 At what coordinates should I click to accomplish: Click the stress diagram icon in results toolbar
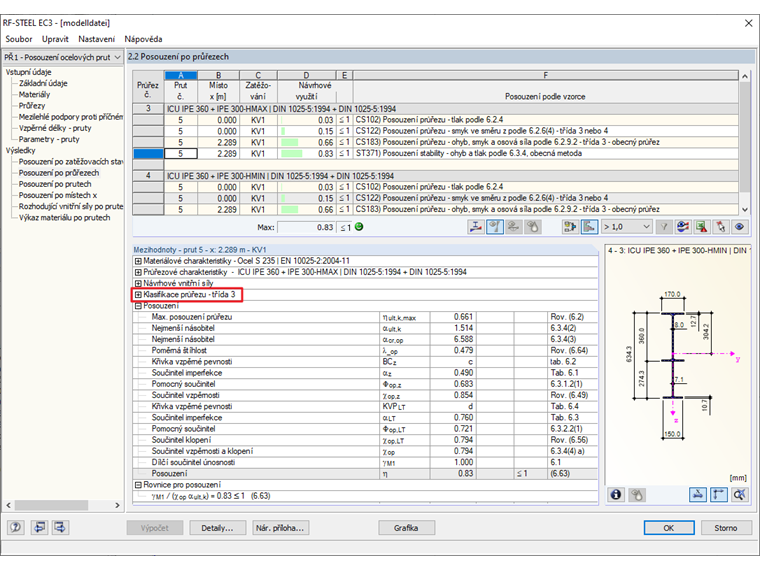(x=475, y=227)
